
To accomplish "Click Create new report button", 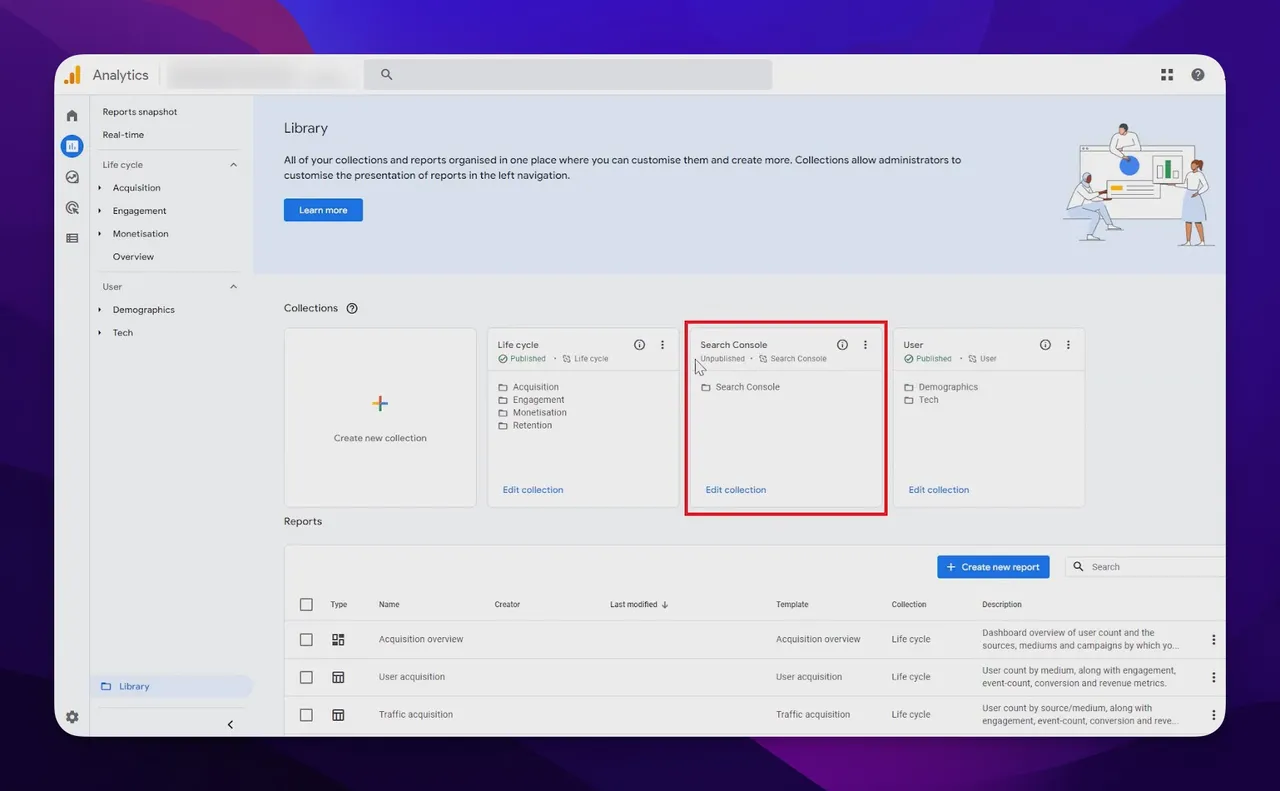I will pos(993,567).
